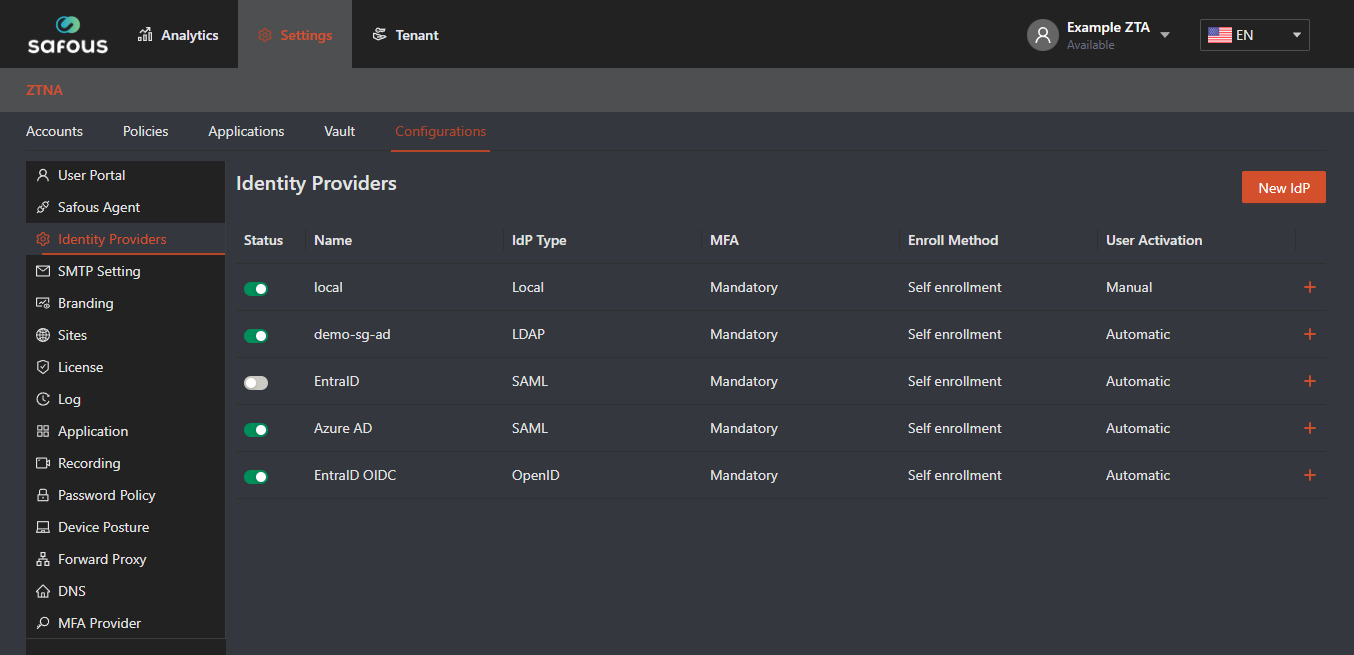Click the Password Policy lock icon

(x=43, y=495)
